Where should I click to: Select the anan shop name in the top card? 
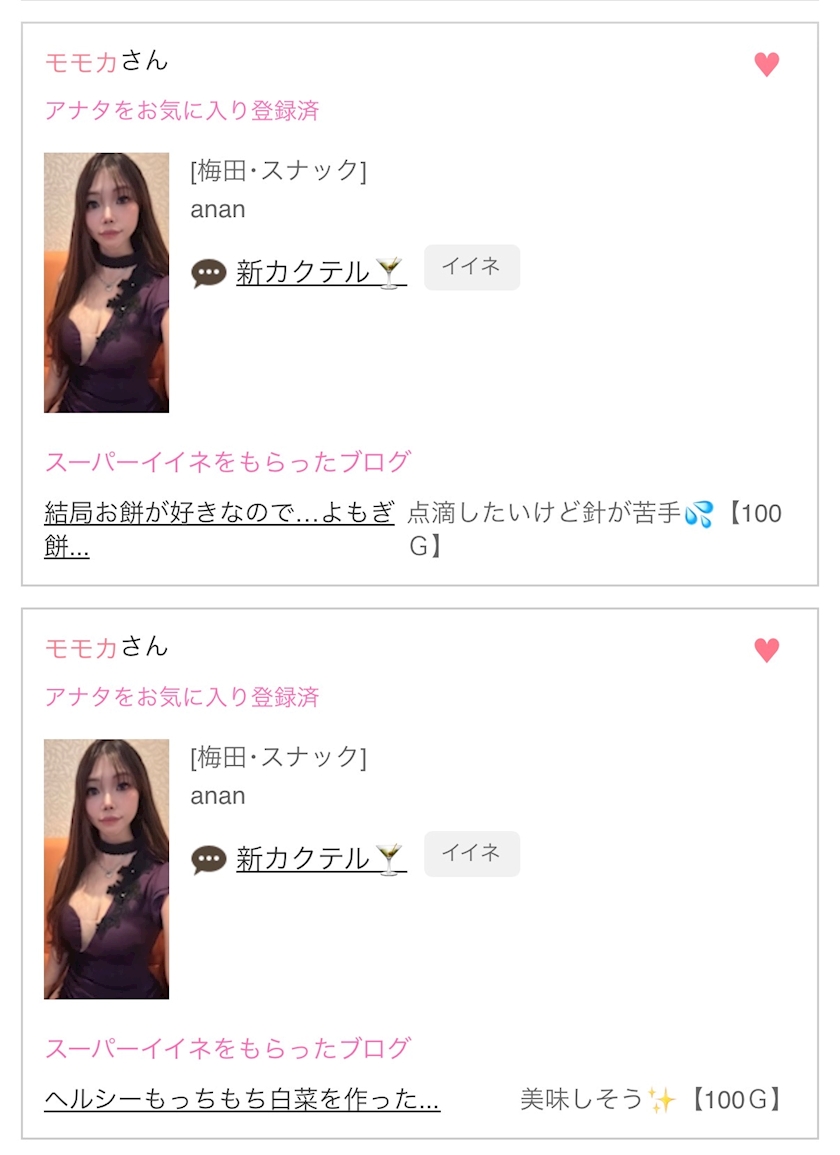(218, 210)
